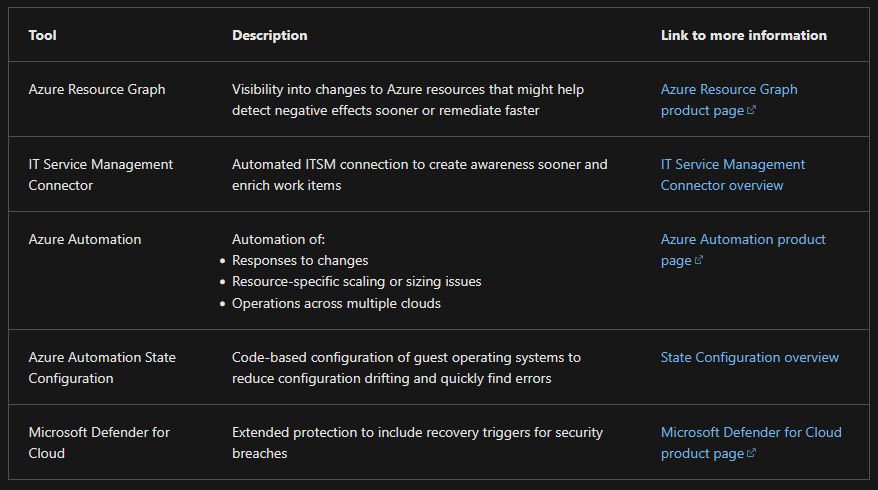This screenshot has height=490, width=878.
Task: Click external-link icon after Defender for Cloud product page
Action: 751,453
